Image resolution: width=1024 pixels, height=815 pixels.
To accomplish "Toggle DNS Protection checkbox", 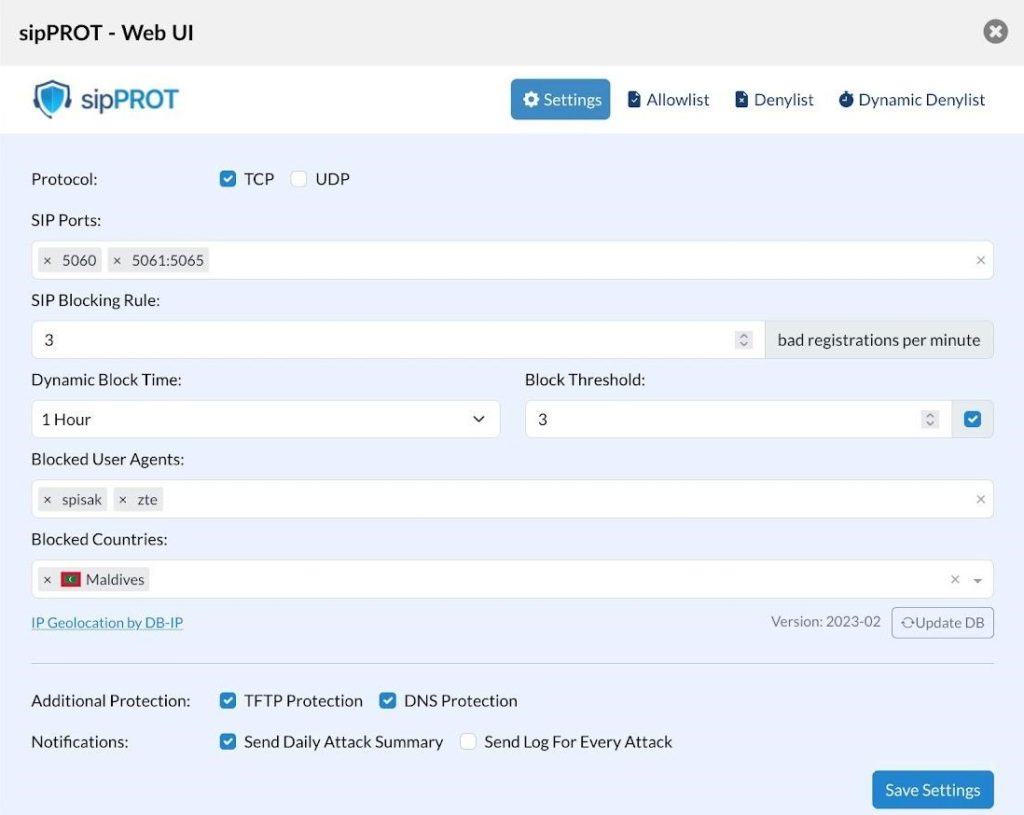I will [x=387, y=701].
